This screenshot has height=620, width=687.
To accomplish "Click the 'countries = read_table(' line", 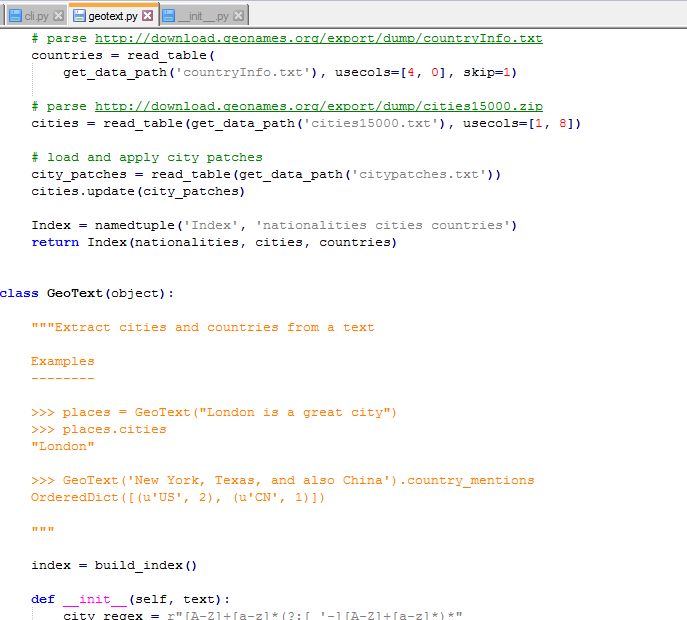I will [123, 56].
